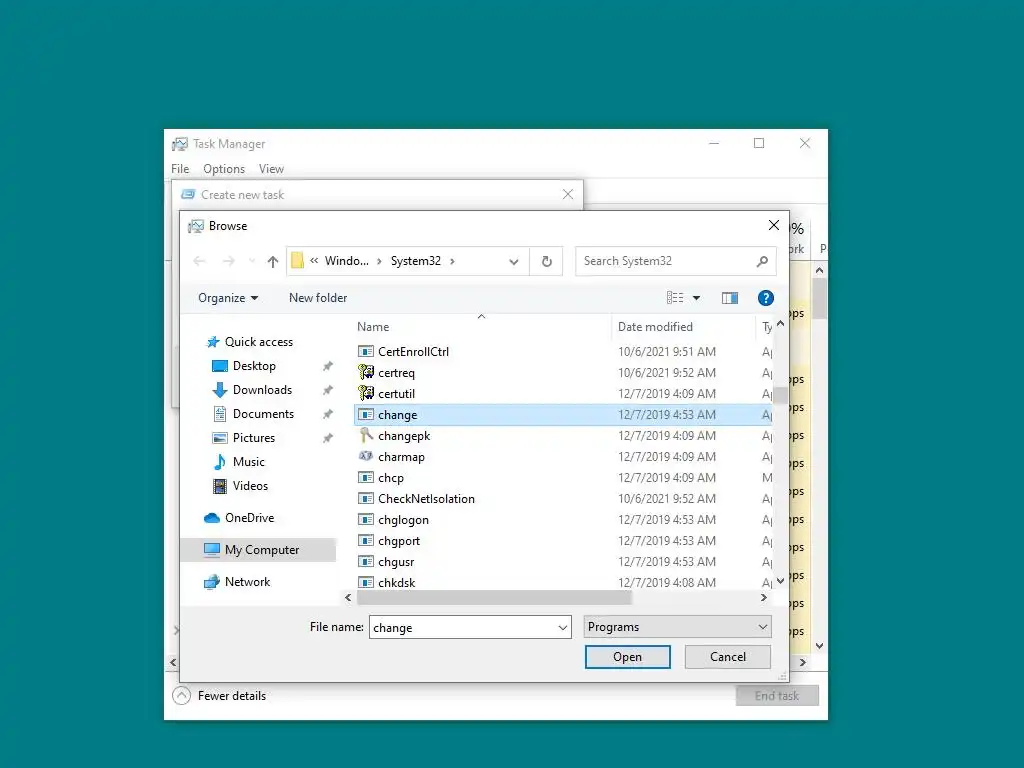The image size is (1024, 768).
Task: Open the View menu in Task Manager
Action: (x=271, y=169)
